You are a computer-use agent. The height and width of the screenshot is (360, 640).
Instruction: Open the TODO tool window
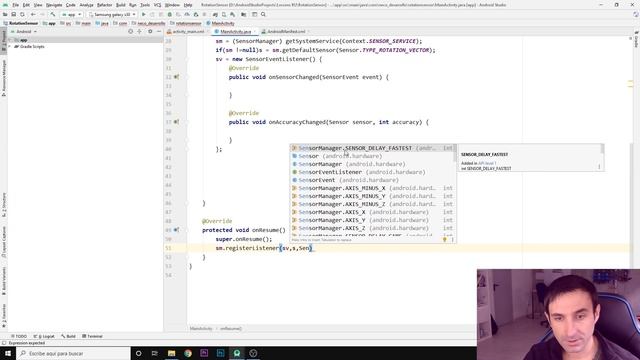(19, 336)
